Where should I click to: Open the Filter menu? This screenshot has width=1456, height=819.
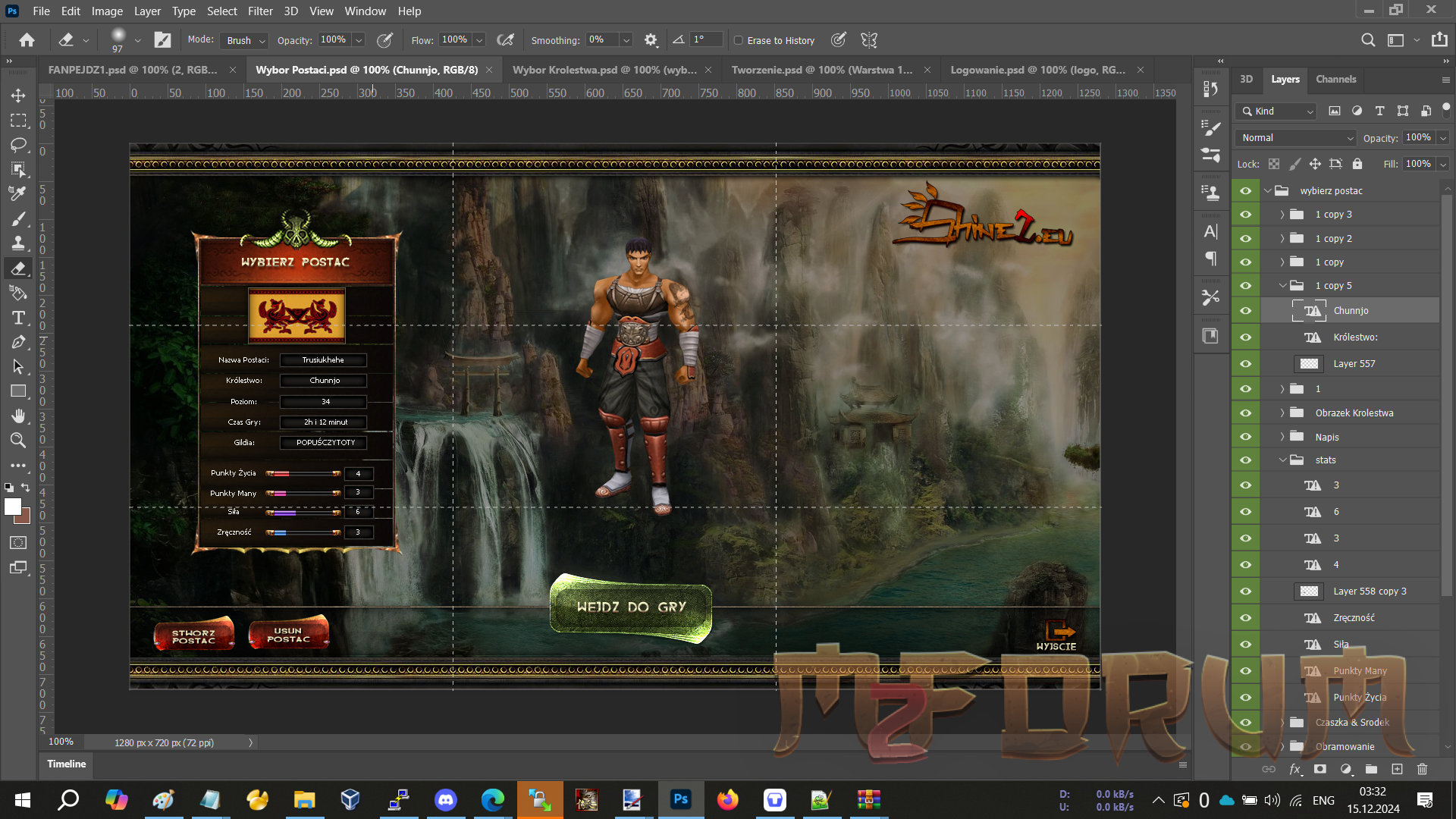pyautogui.click(x=260, y=11)
